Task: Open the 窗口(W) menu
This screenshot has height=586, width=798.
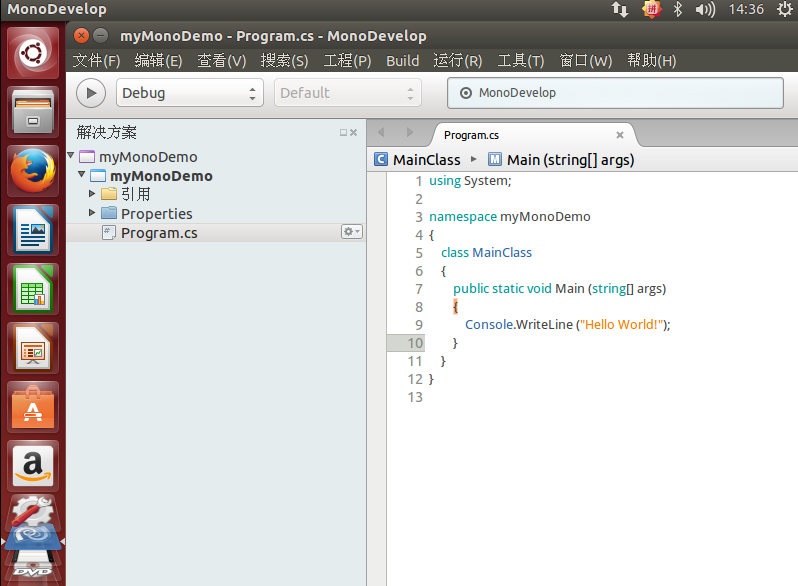Action: point(585,61)
